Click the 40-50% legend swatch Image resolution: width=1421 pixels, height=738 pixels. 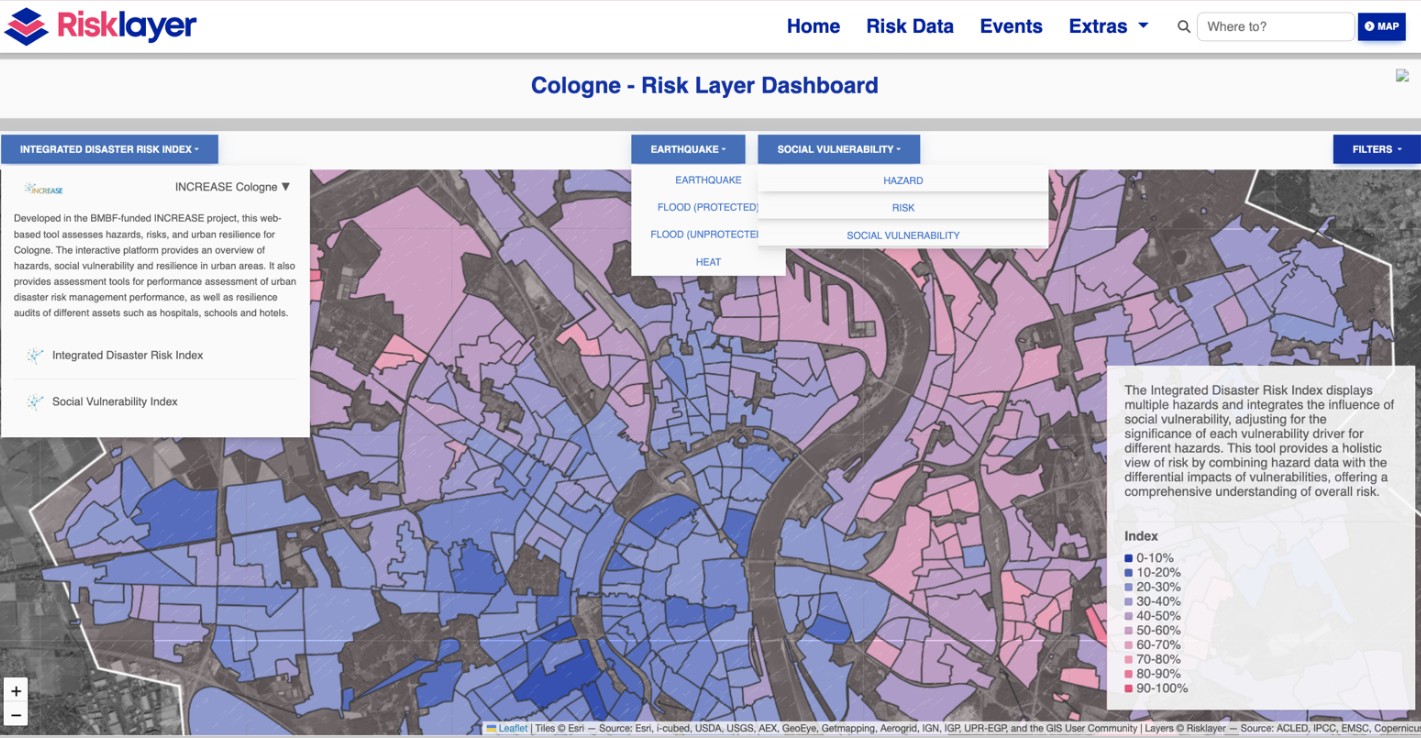1129,616
